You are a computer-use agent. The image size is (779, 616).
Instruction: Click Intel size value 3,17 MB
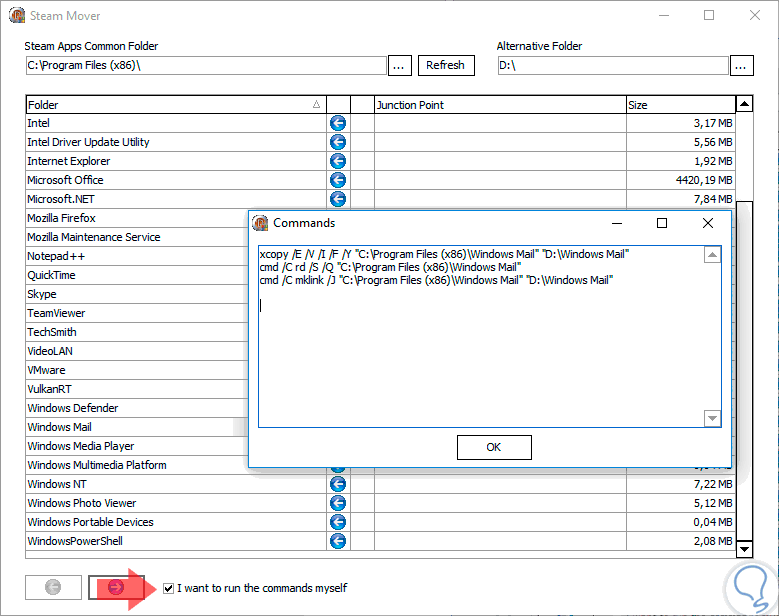[x=713, y=123]
